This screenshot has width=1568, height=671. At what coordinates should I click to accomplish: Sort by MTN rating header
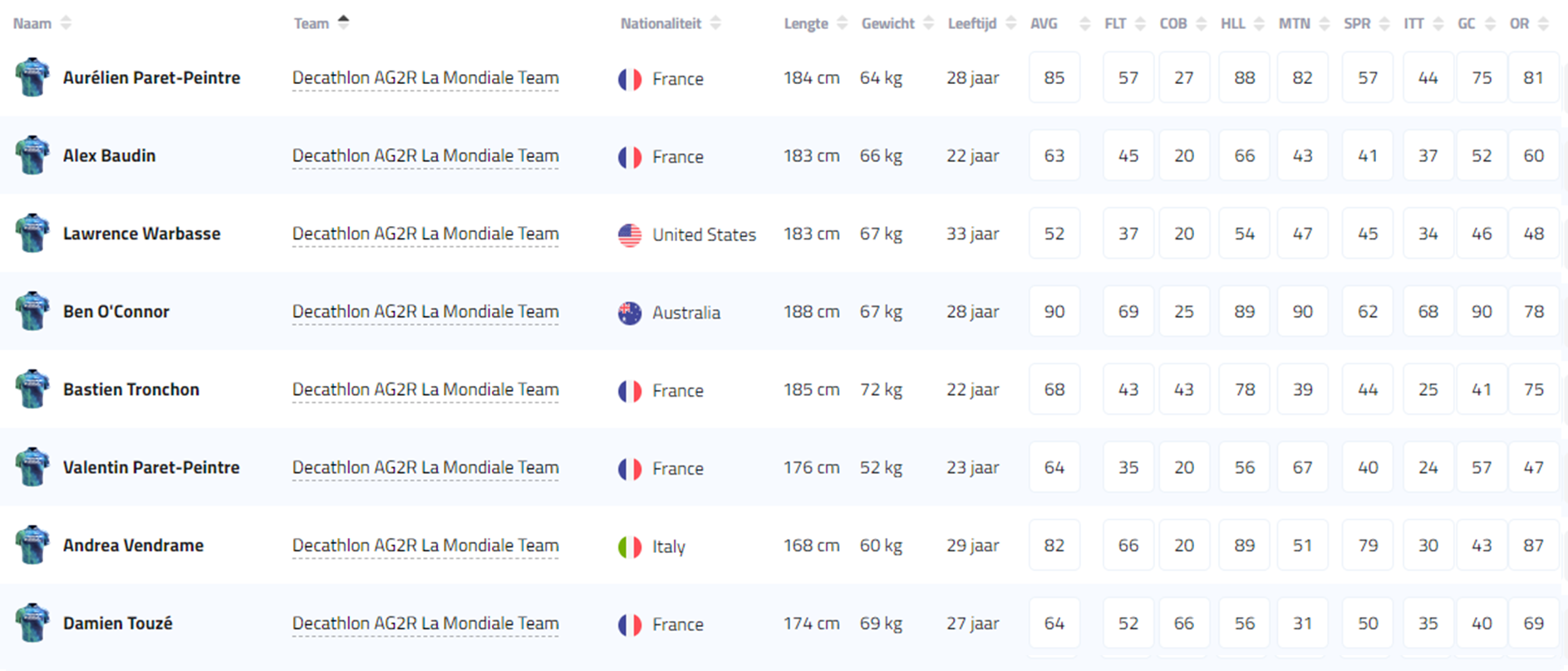(1325, 23)
